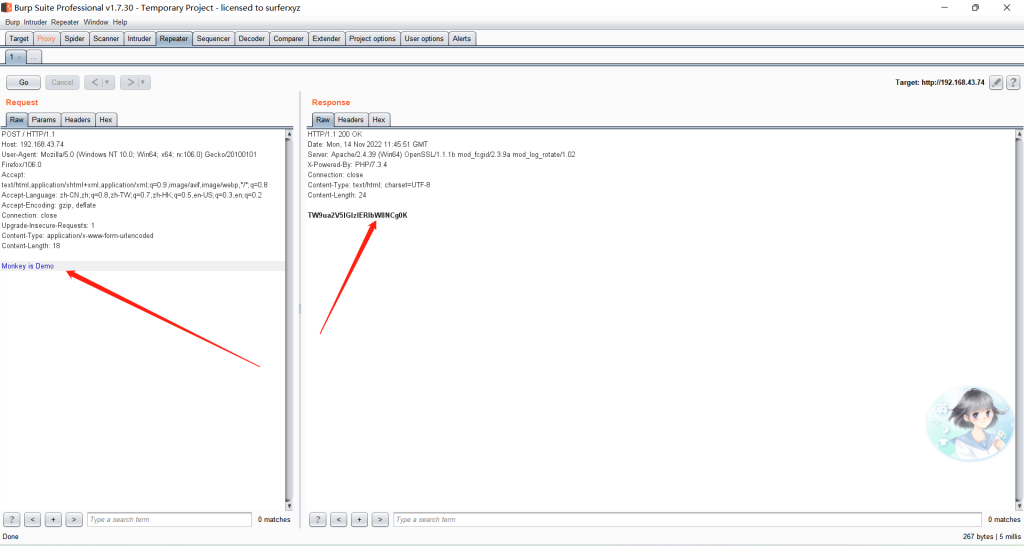Open Repeater help question mark icon
Viewport: 1024px width, 546px height.
coord(1012,82)
